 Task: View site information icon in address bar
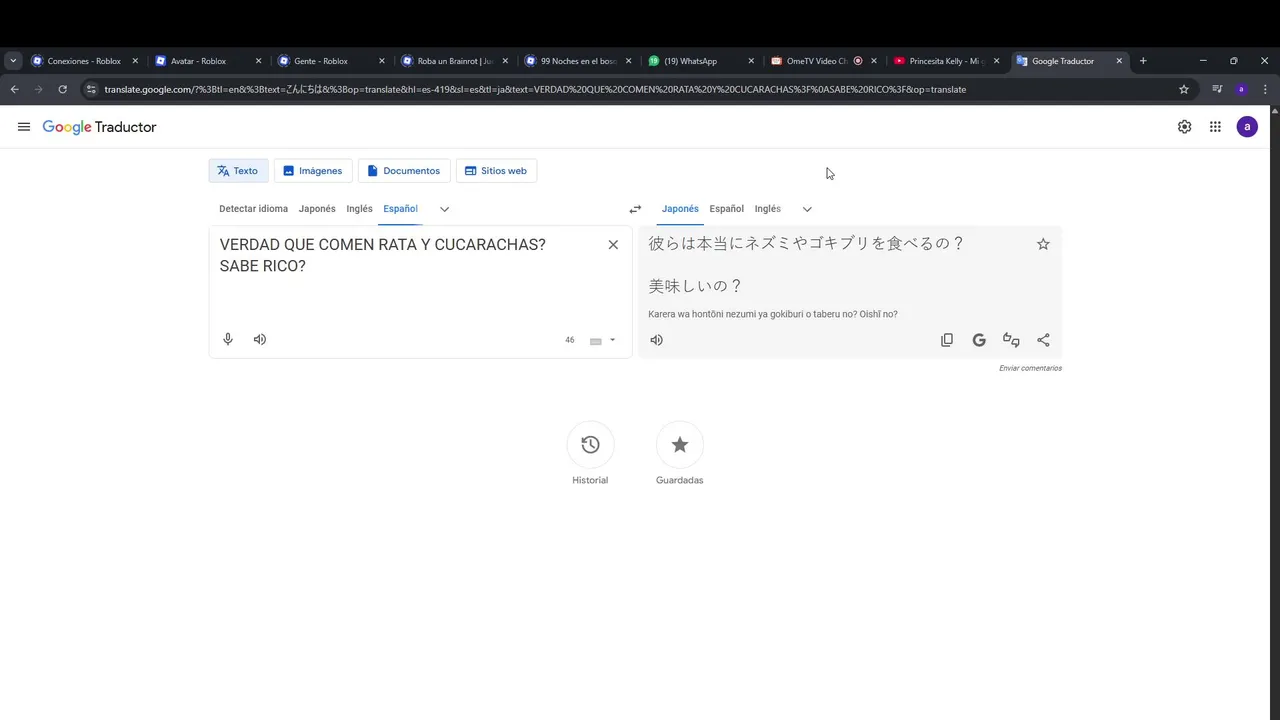point(91,89)
